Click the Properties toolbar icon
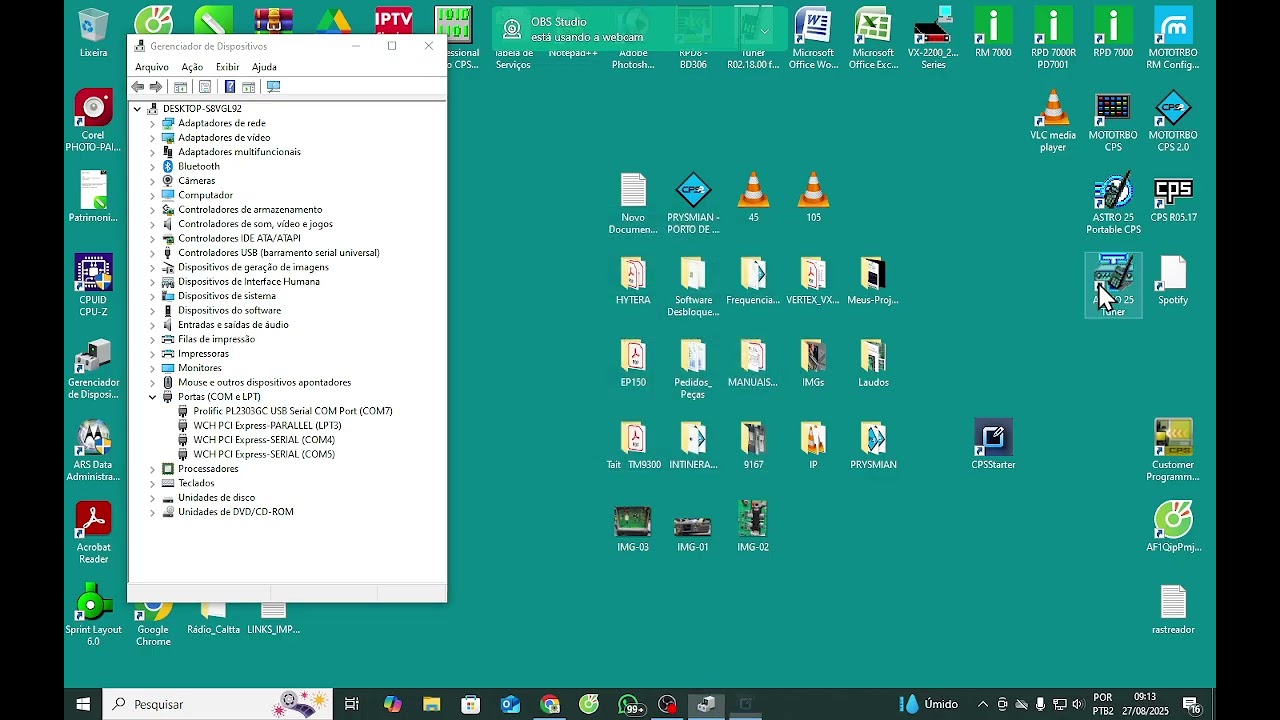The width and height of the screenshot is (1280, 720). click(205, 87)
